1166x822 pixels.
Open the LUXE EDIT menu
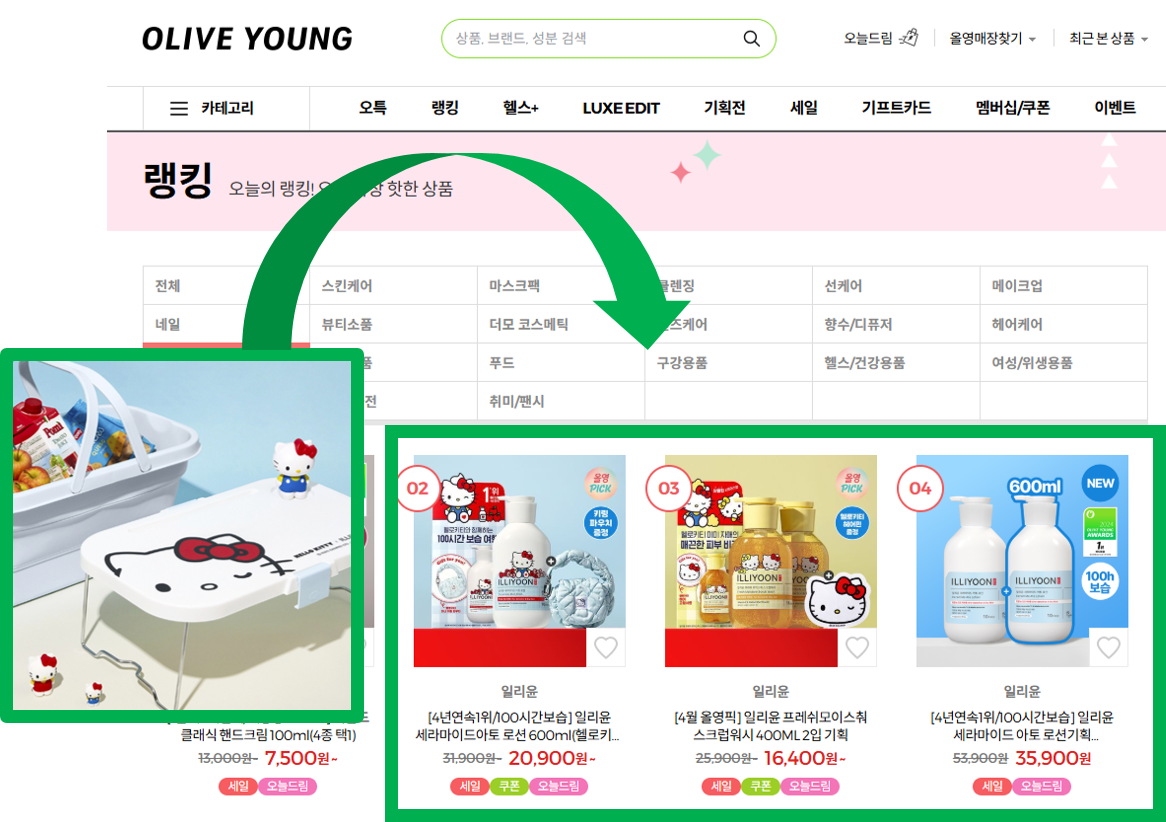621,109
